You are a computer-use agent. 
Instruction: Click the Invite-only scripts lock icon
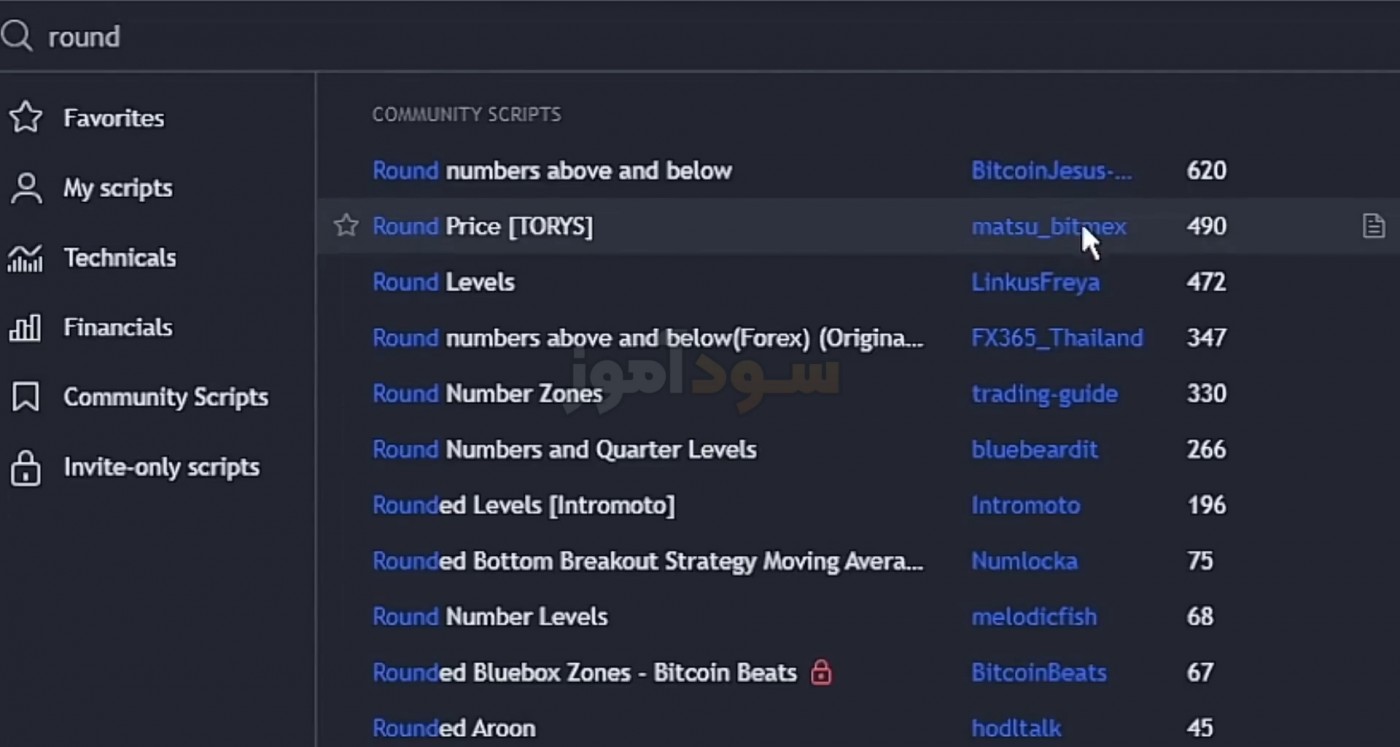(25, 467)
